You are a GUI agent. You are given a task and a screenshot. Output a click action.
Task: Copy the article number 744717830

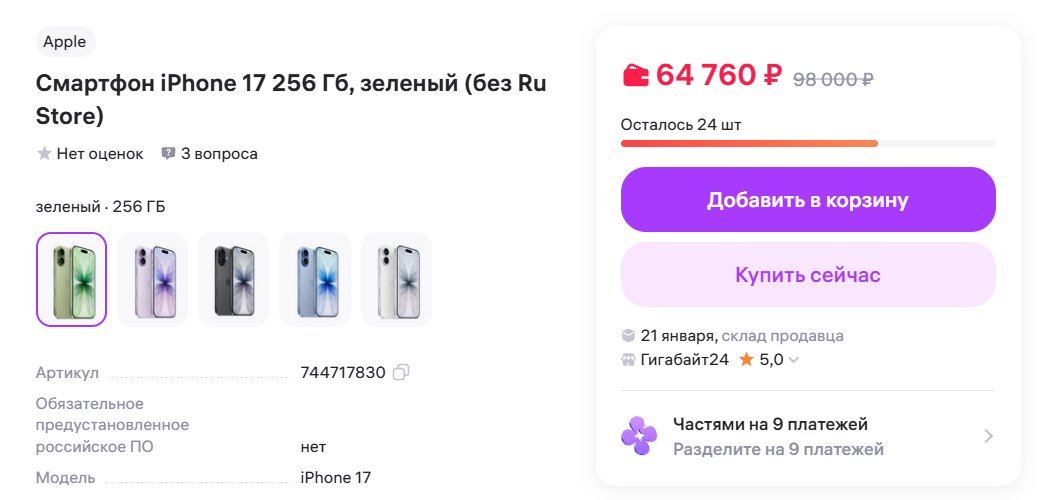pyautogui.click(x=401, y=372)
